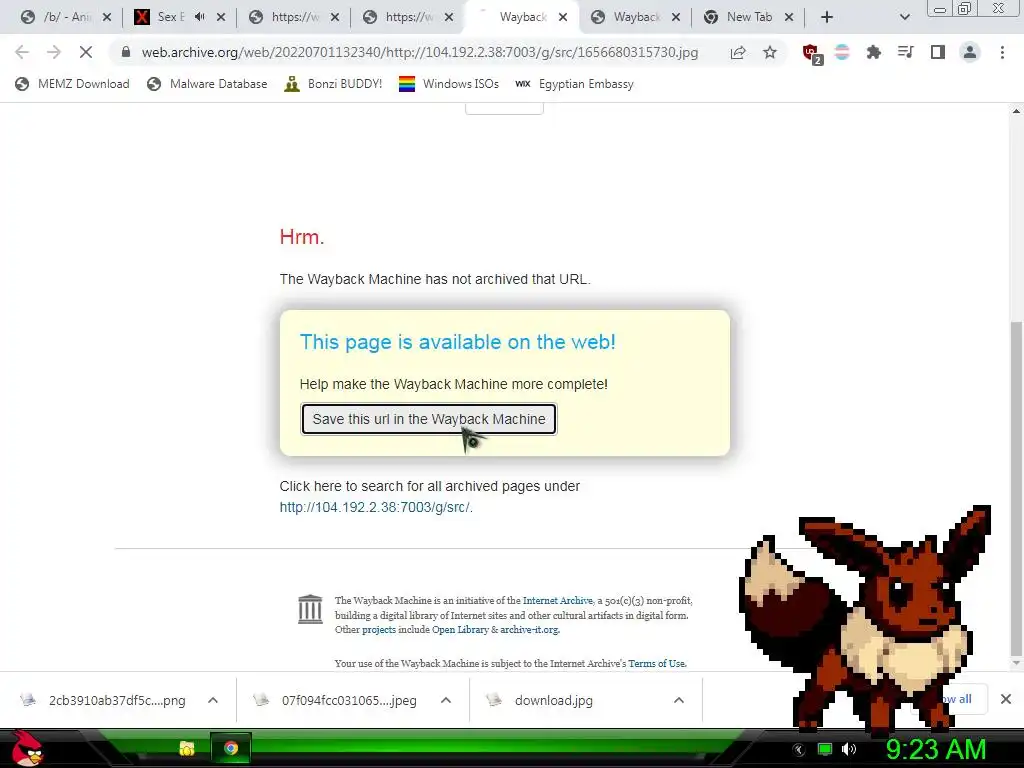Bookmark this page with the star icon
The image size is (1024, 768).
(770, 52)
